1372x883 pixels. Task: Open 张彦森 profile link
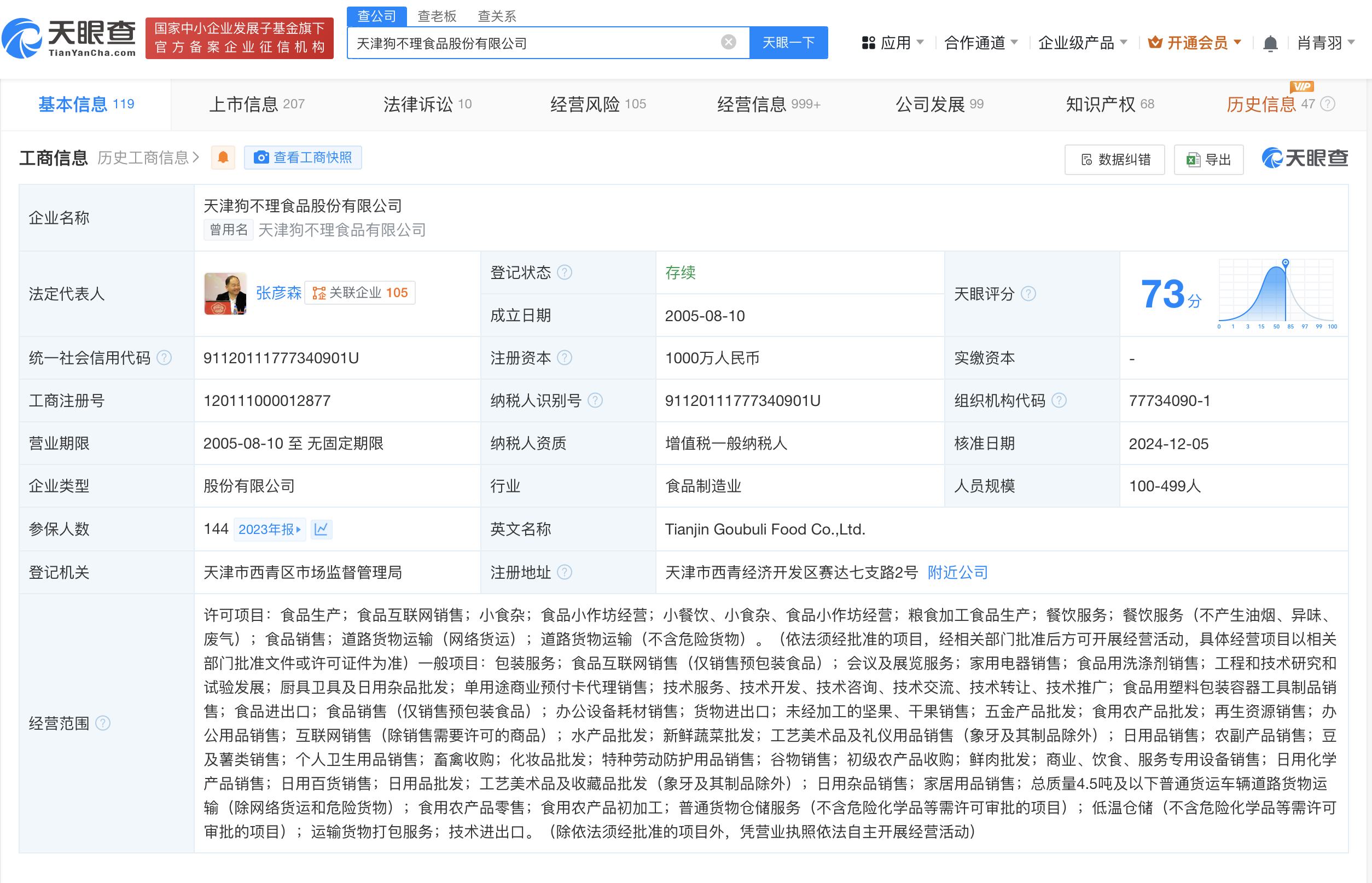278,293
